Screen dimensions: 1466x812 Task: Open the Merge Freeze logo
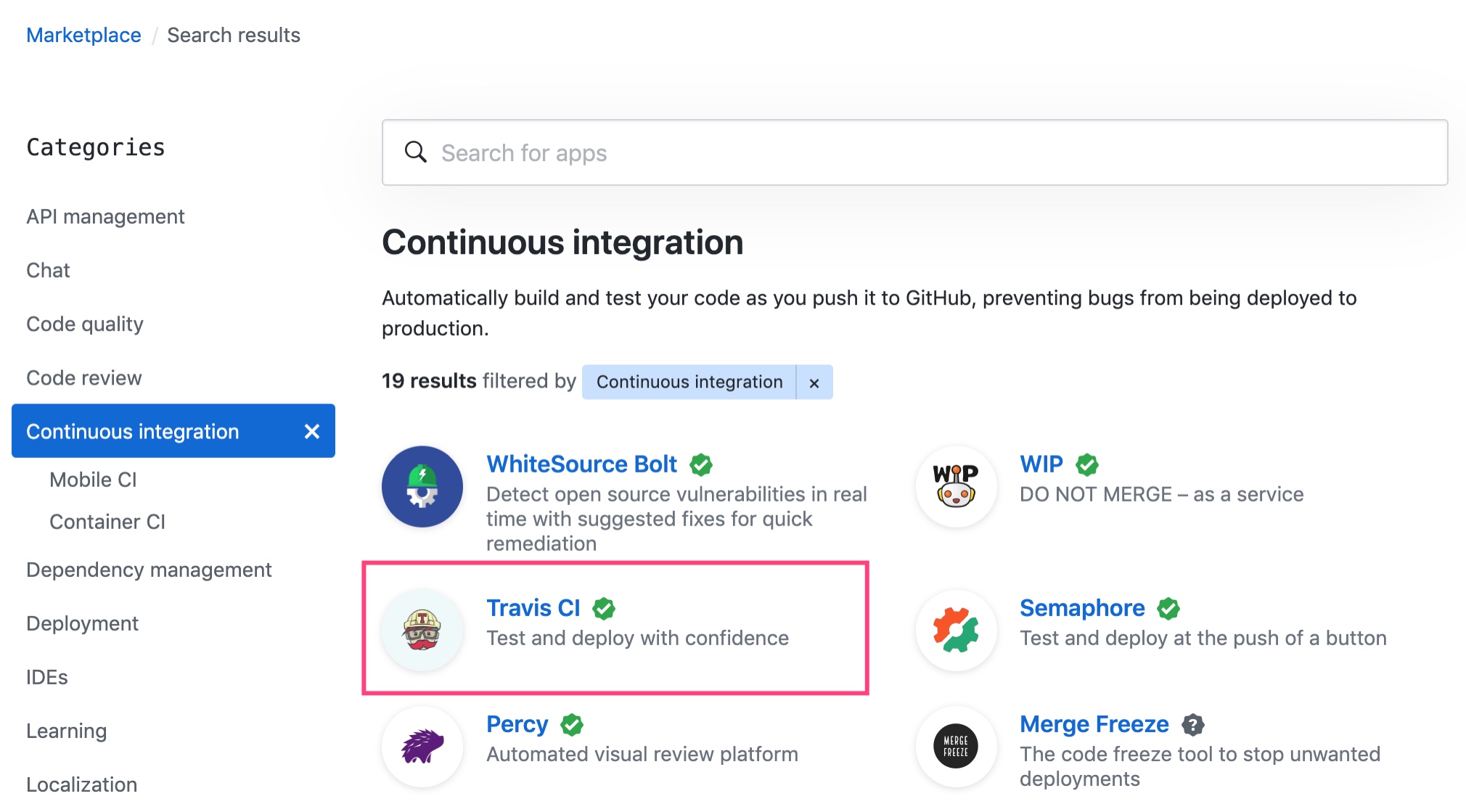pos(956,746)
